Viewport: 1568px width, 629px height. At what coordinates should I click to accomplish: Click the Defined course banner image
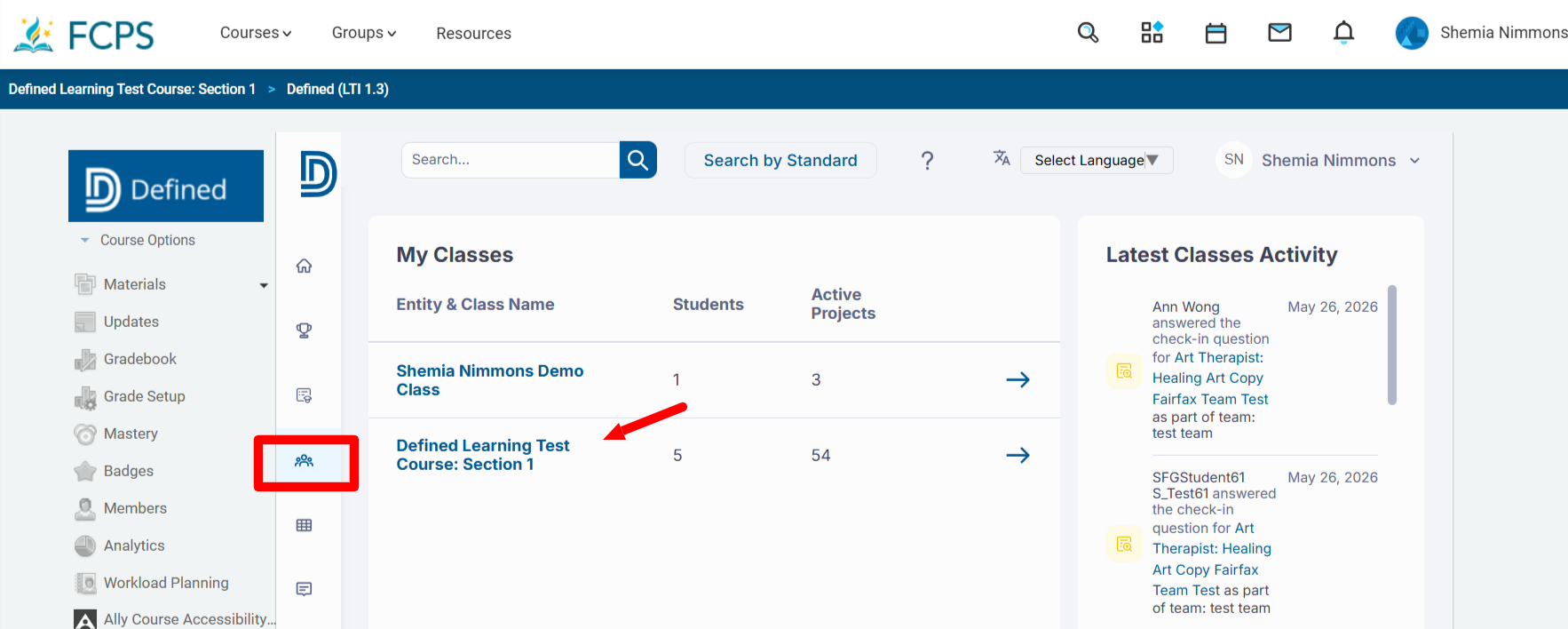[x=166, y=186]
